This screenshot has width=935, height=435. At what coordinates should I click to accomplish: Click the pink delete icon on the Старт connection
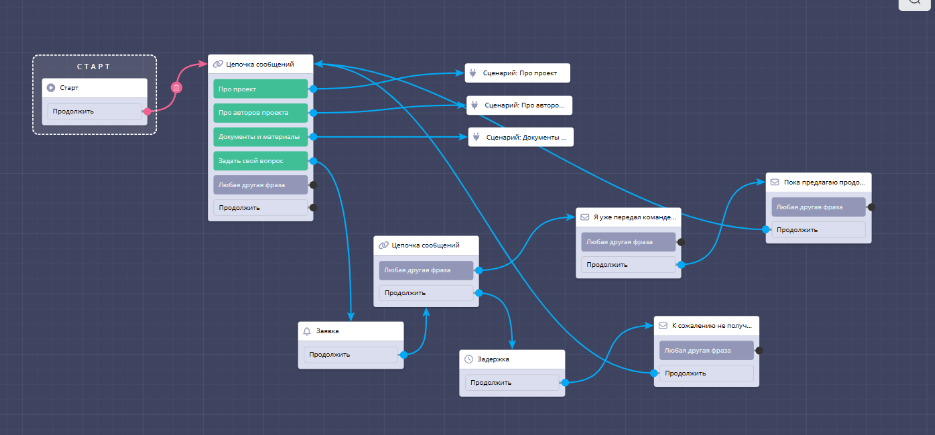pos(176,88)
